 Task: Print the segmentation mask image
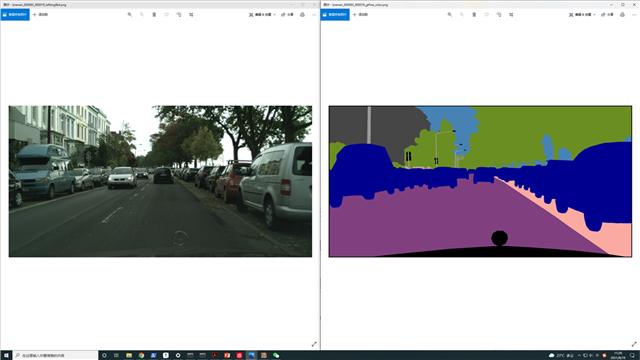[x=622, y=15]
